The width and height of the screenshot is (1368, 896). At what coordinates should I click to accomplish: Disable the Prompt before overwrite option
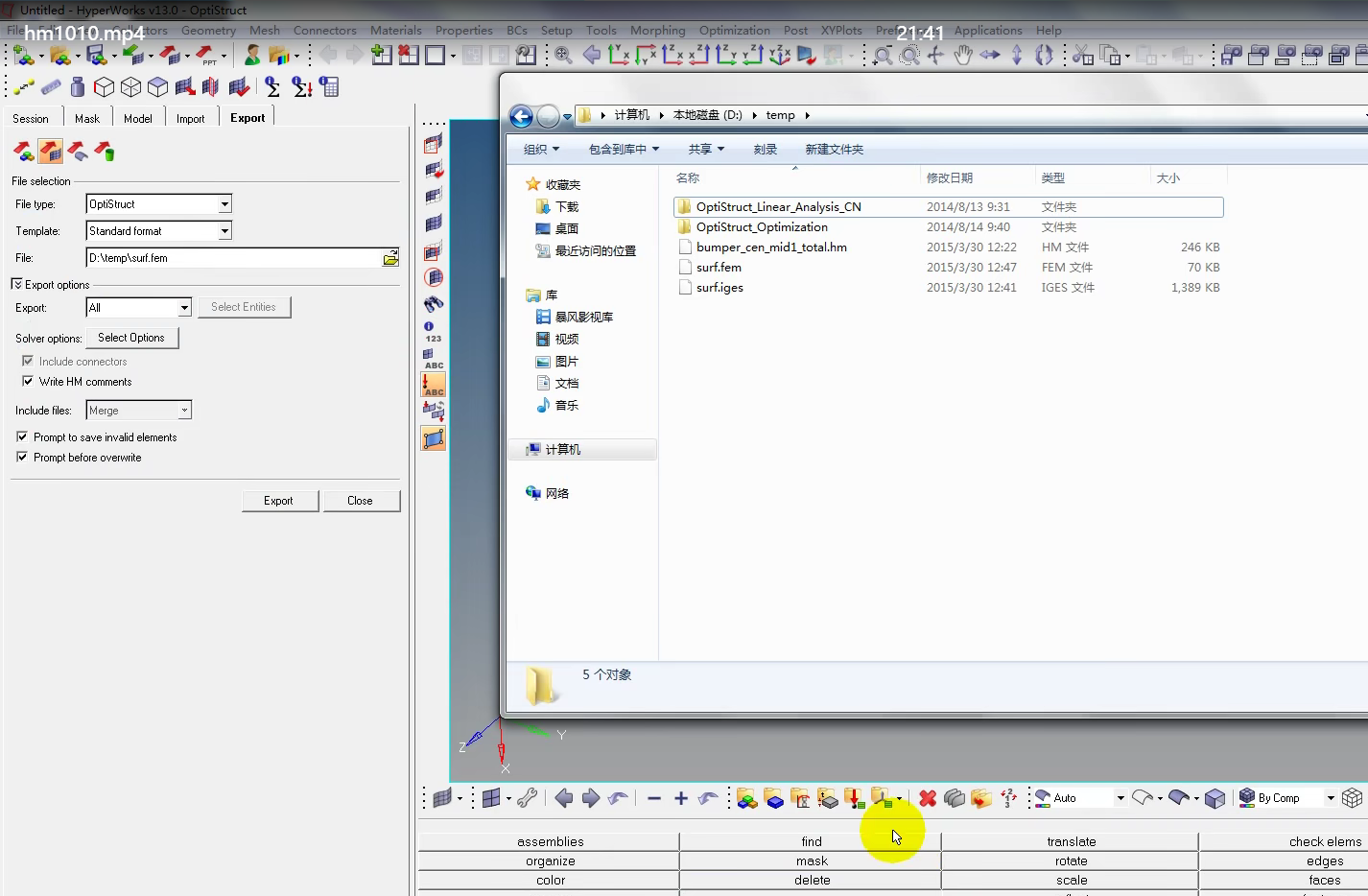point(22,457)
